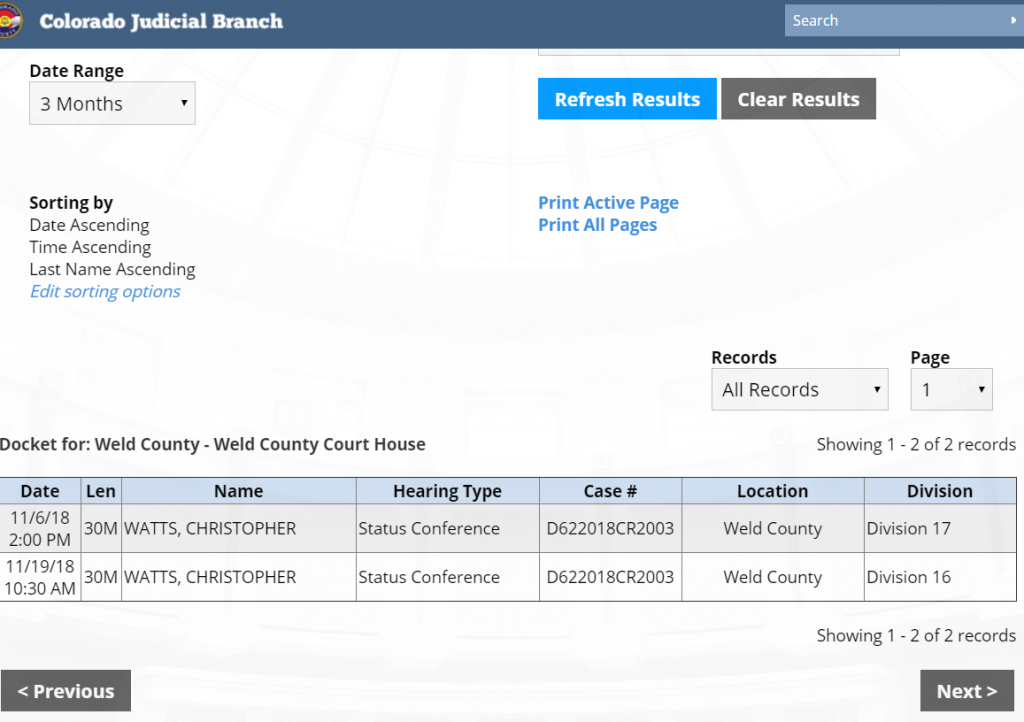
Task: Click into the Search input field
Action: [x=895, y=20]
